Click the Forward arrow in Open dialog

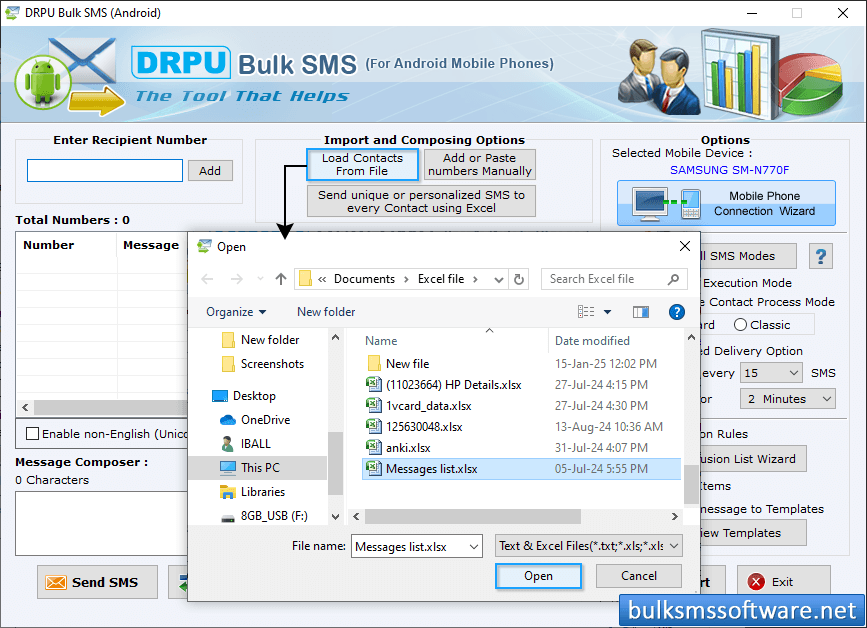237,279
